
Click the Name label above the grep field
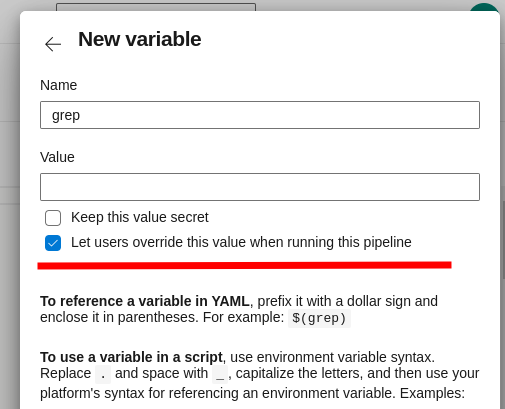tap(59, 85)
